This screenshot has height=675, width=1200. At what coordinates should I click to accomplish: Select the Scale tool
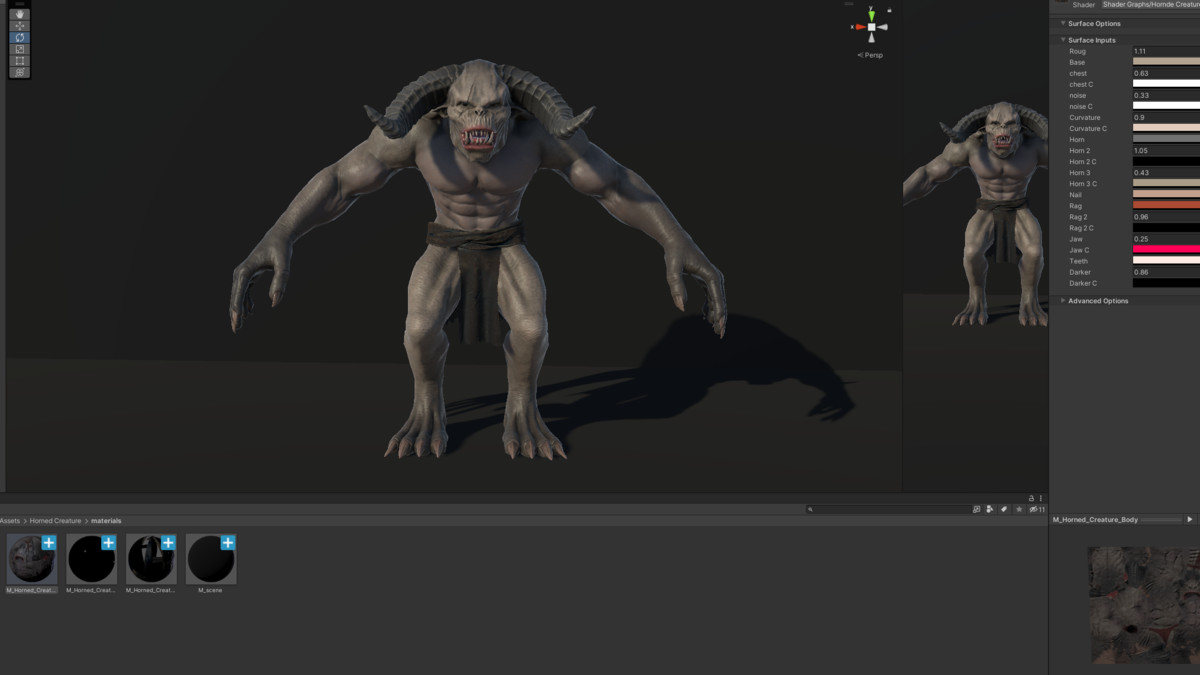[x=20, y=49]
